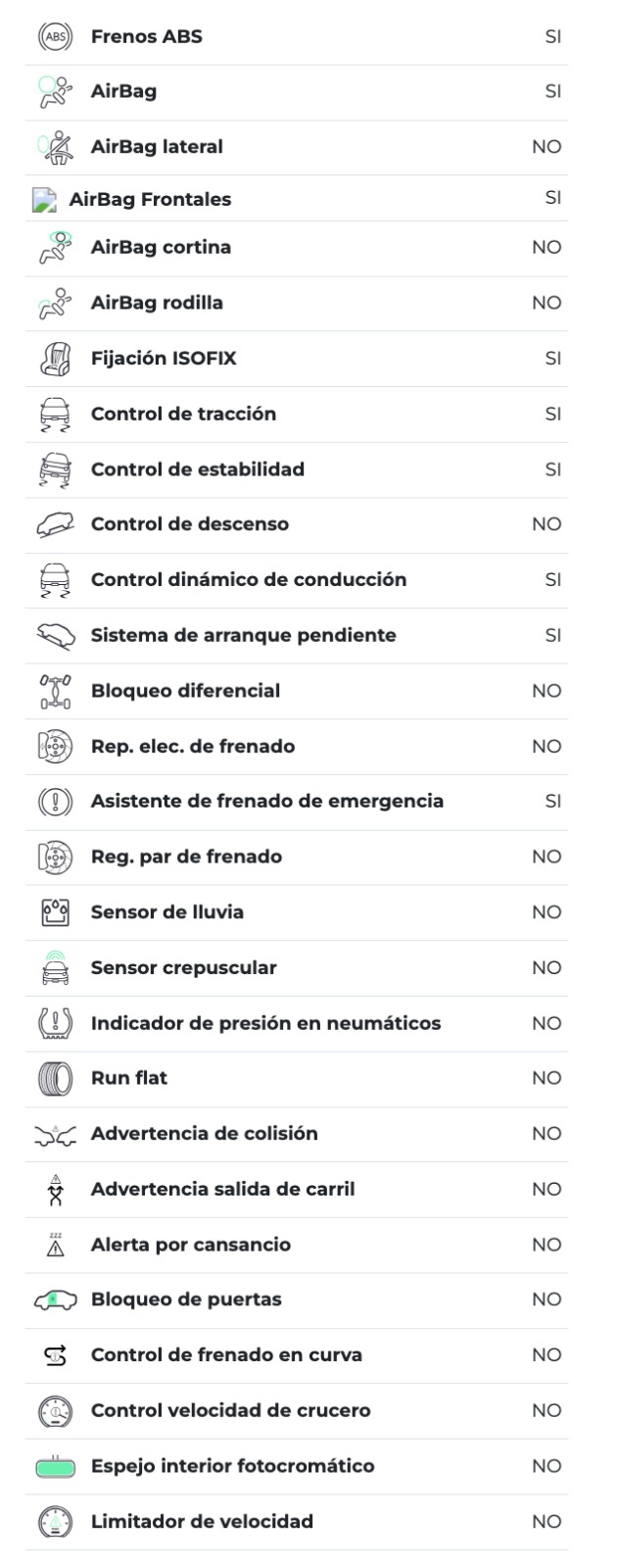
Task: Click the Control de descenso car icon
Action: pyautogui.click(x=55, y=524)
